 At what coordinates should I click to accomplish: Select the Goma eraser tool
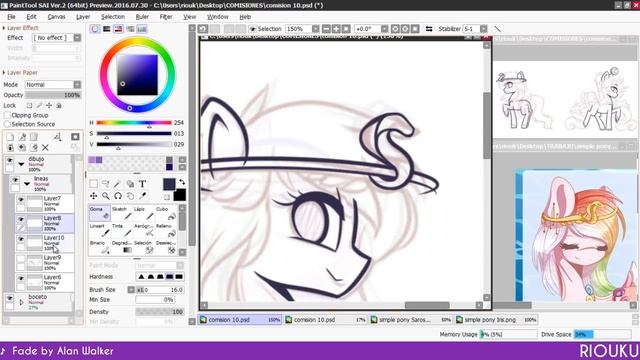(99, 213)
